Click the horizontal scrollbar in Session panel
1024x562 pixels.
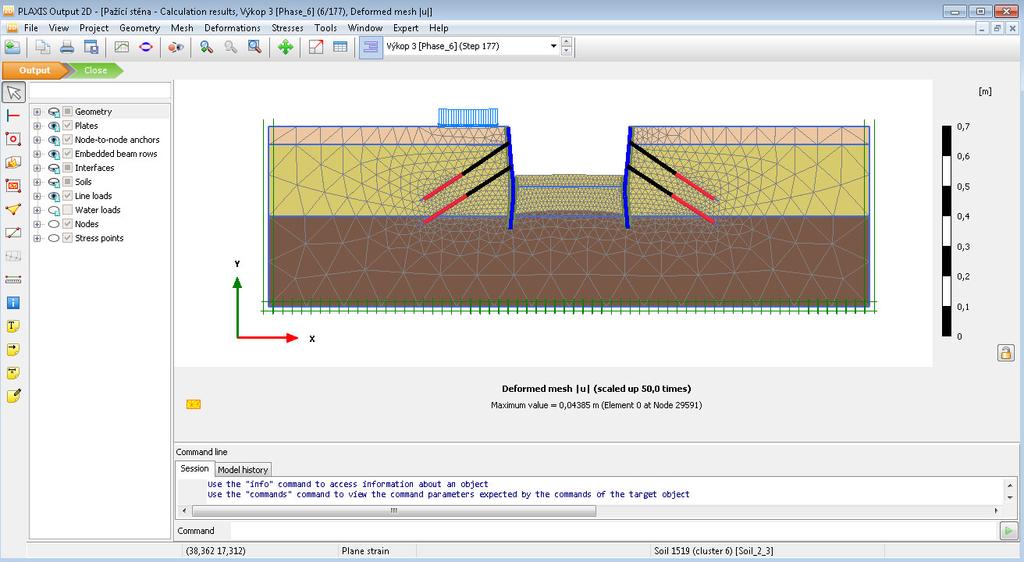[x=394, y=510]
